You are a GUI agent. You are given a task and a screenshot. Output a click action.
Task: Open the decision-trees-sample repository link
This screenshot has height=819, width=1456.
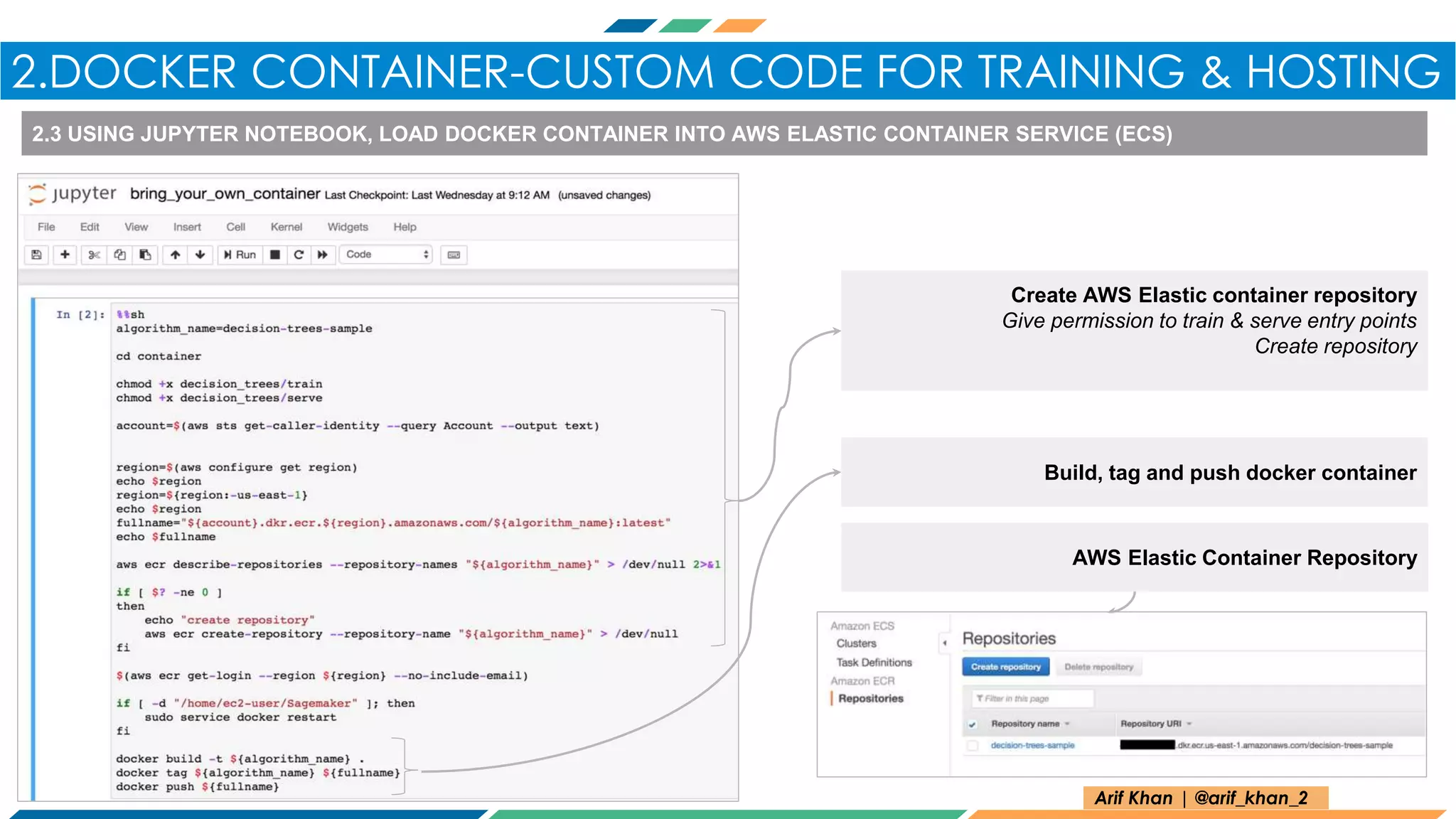[x=1032, y=746]
